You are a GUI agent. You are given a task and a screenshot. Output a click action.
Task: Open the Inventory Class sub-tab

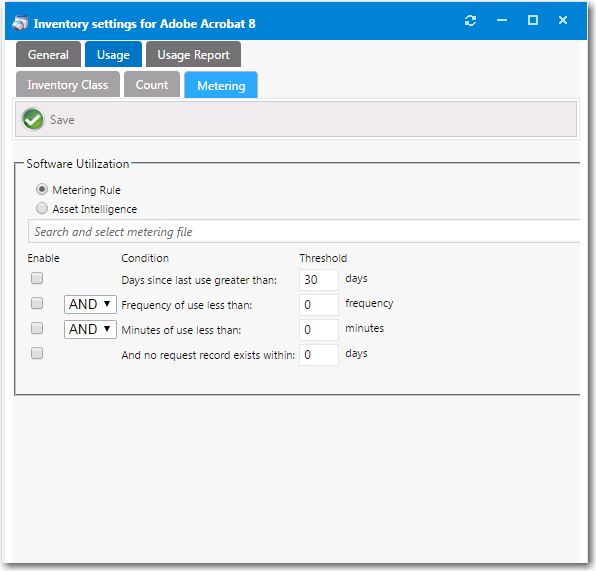(x=68, y=84)
